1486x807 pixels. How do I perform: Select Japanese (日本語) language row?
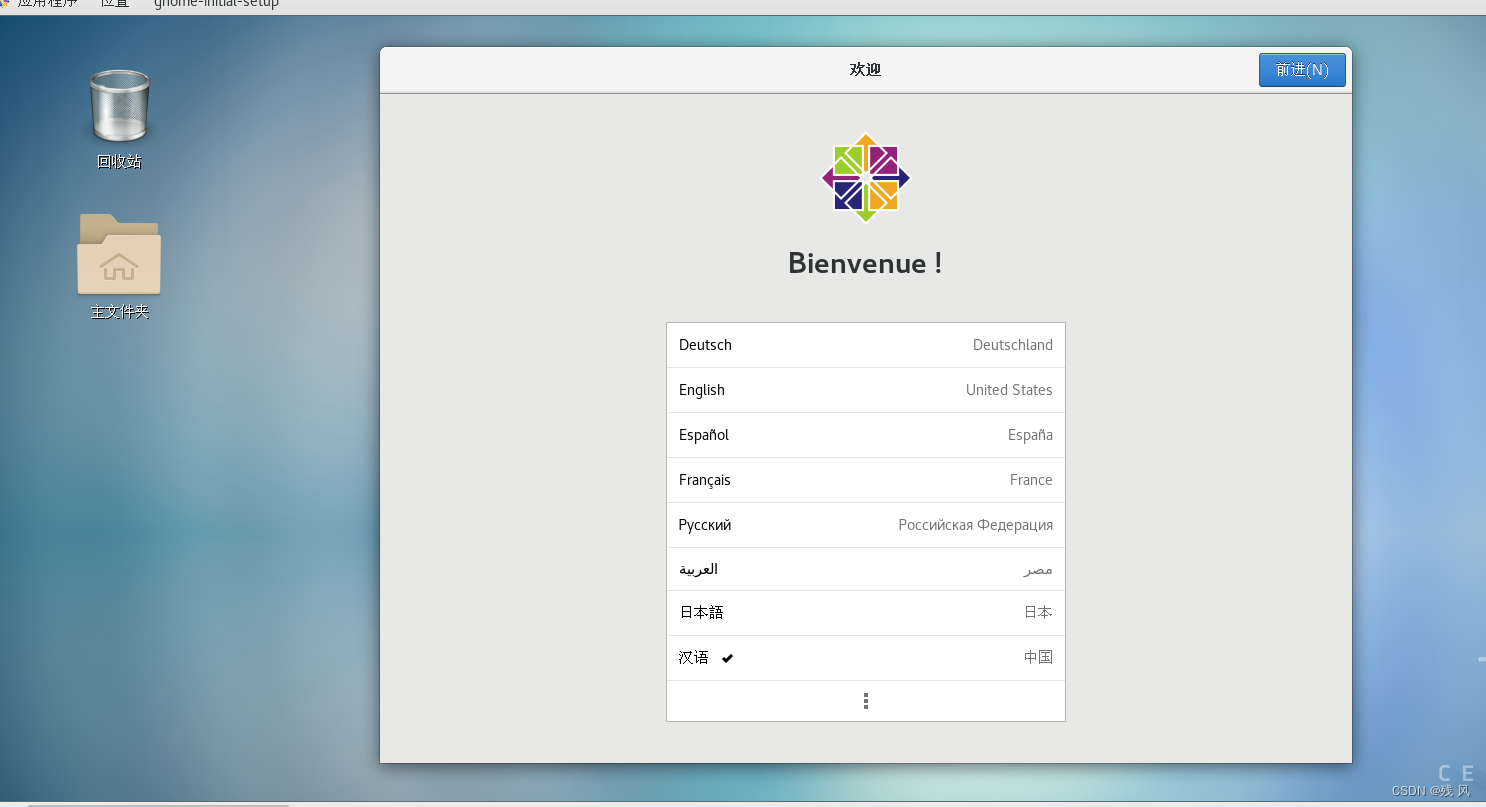click(x=866, y=613)
